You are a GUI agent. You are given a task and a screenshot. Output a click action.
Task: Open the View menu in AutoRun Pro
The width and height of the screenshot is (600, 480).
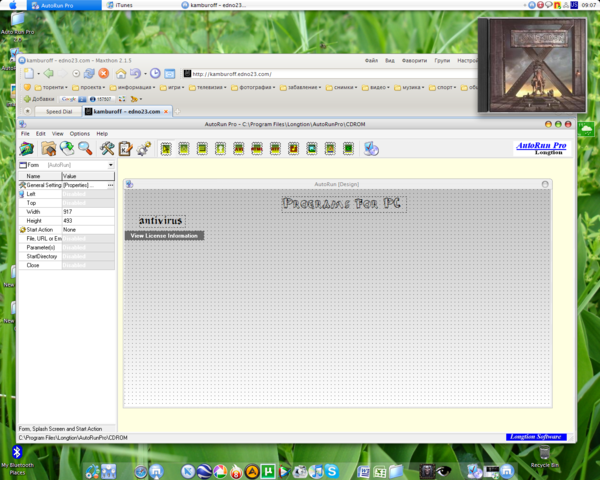(x=57, y=134)
